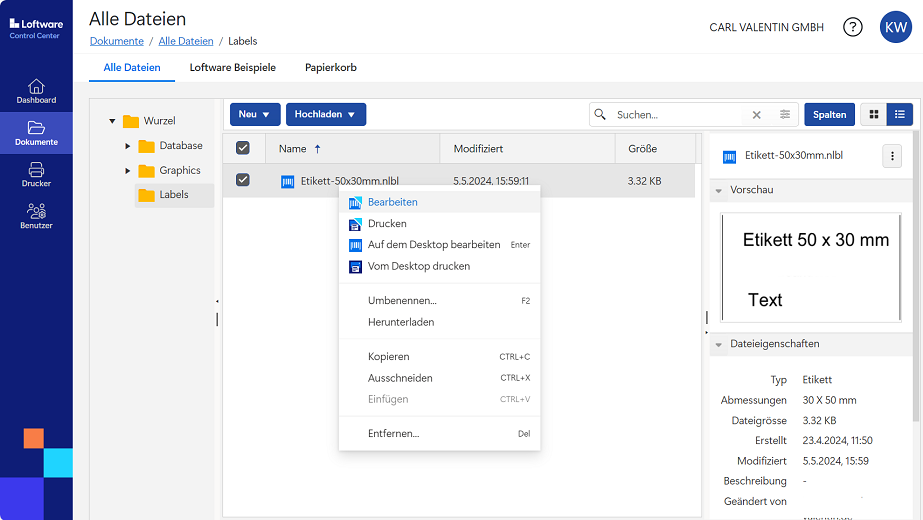Open the KW user profile avatar
The image size is (923, 520).
(x=894, y=27)
